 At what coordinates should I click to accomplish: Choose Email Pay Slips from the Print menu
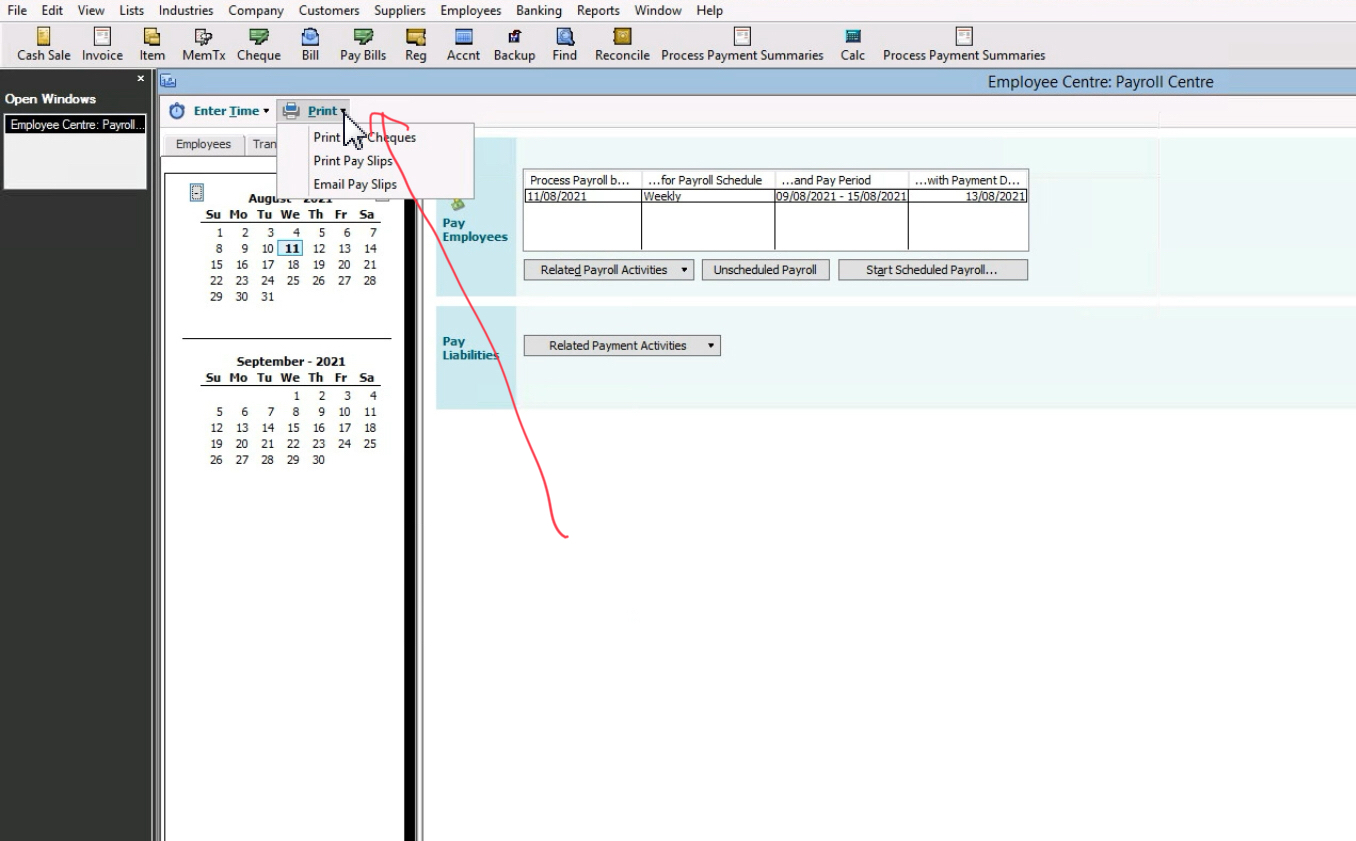(355, 184)
